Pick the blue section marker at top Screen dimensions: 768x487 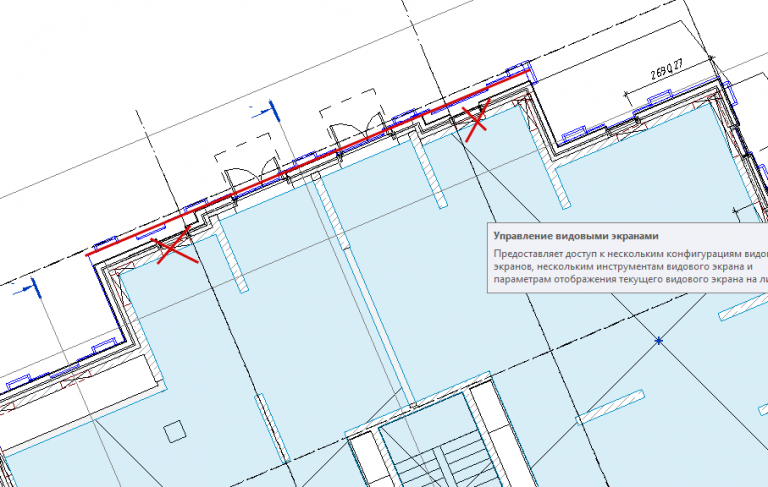point(267,111)
